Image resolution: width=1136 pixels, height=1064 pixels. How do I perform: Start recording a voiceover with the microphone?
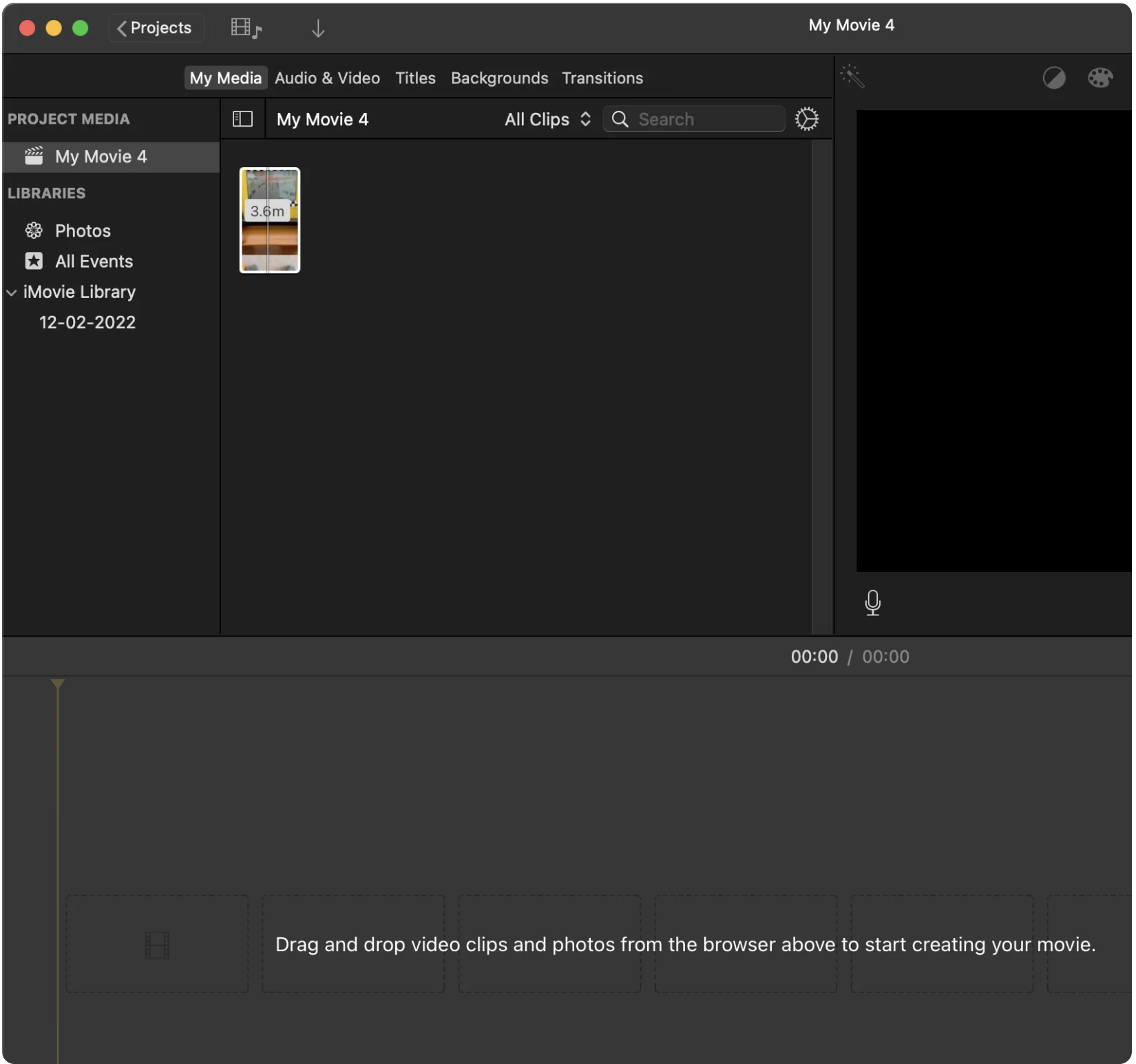click(872, 603)
